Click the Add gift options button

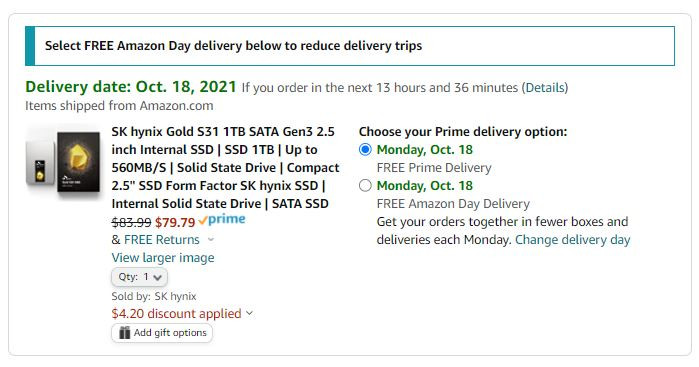click(162, 333)
